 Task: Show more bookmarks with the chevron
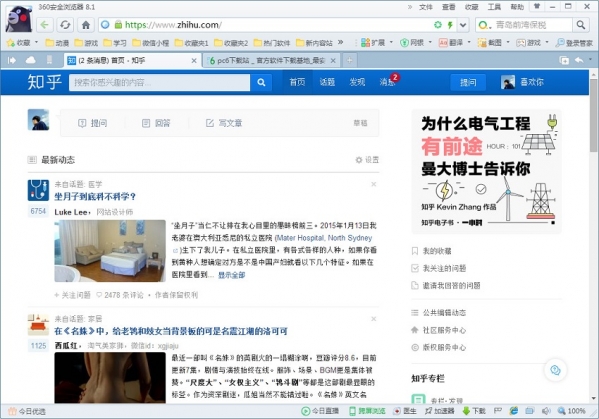340,42
